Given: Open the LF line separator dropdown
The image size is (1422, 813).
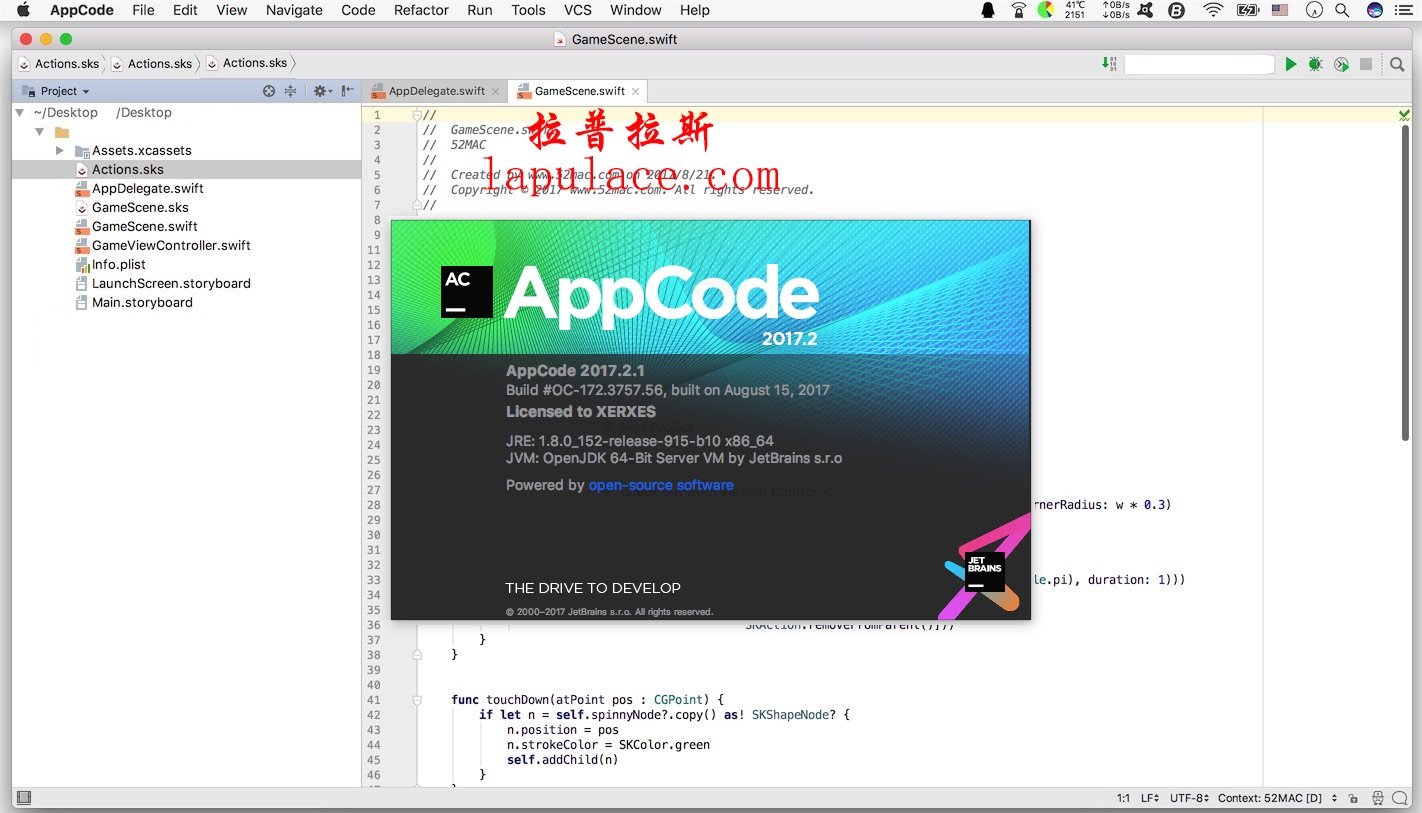Looking at the screenshot, I should (x=1149, y=798).
